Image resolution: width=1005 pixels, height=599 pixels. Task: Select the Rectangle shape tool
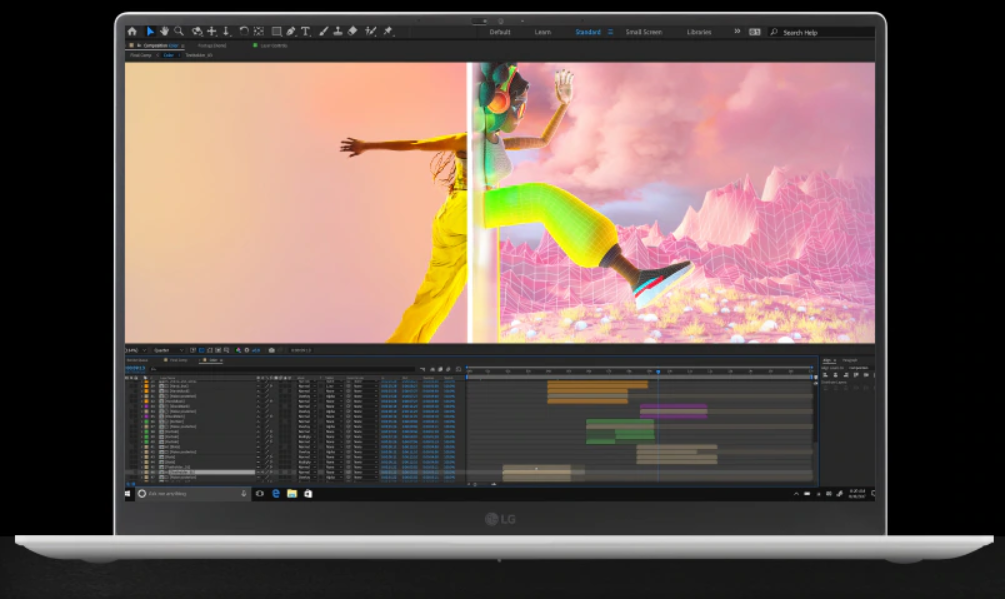pos(276,31)
